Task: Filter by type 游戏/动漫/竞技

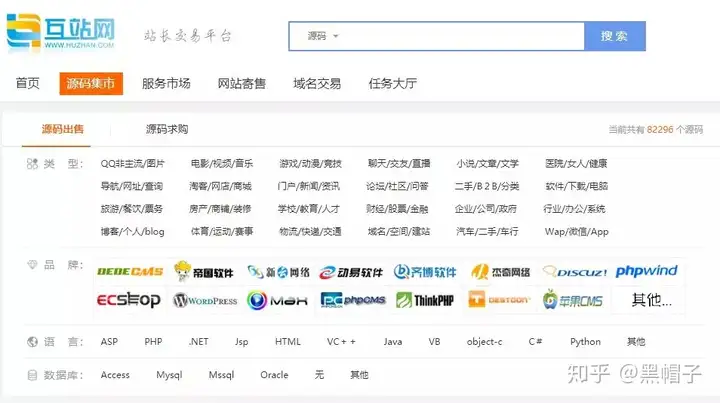Action: click(x=310, y=163)
